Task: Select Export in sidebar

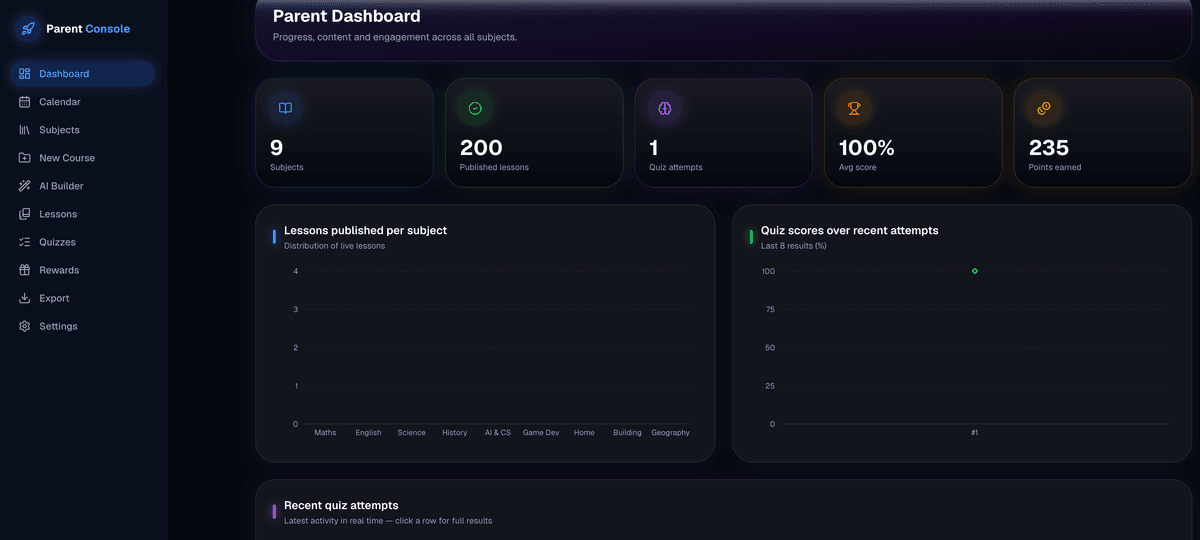Action: click(82, 298)
